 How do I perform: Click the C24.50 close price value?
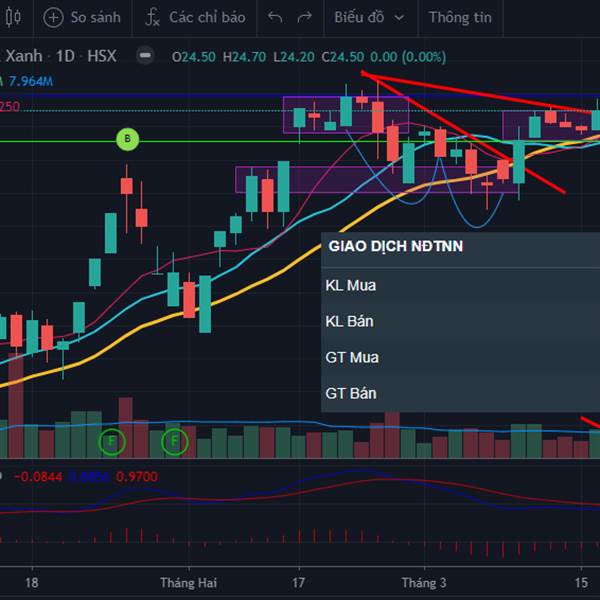342,57
